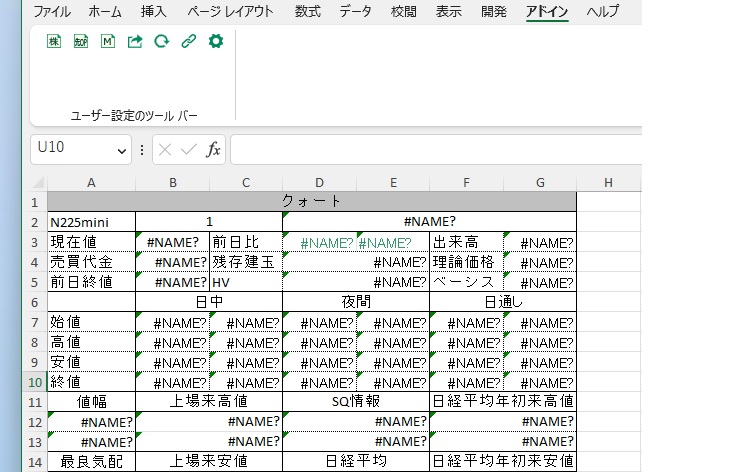Click the chain link add-in icon

pyautogui.click(x=188, y=42)
